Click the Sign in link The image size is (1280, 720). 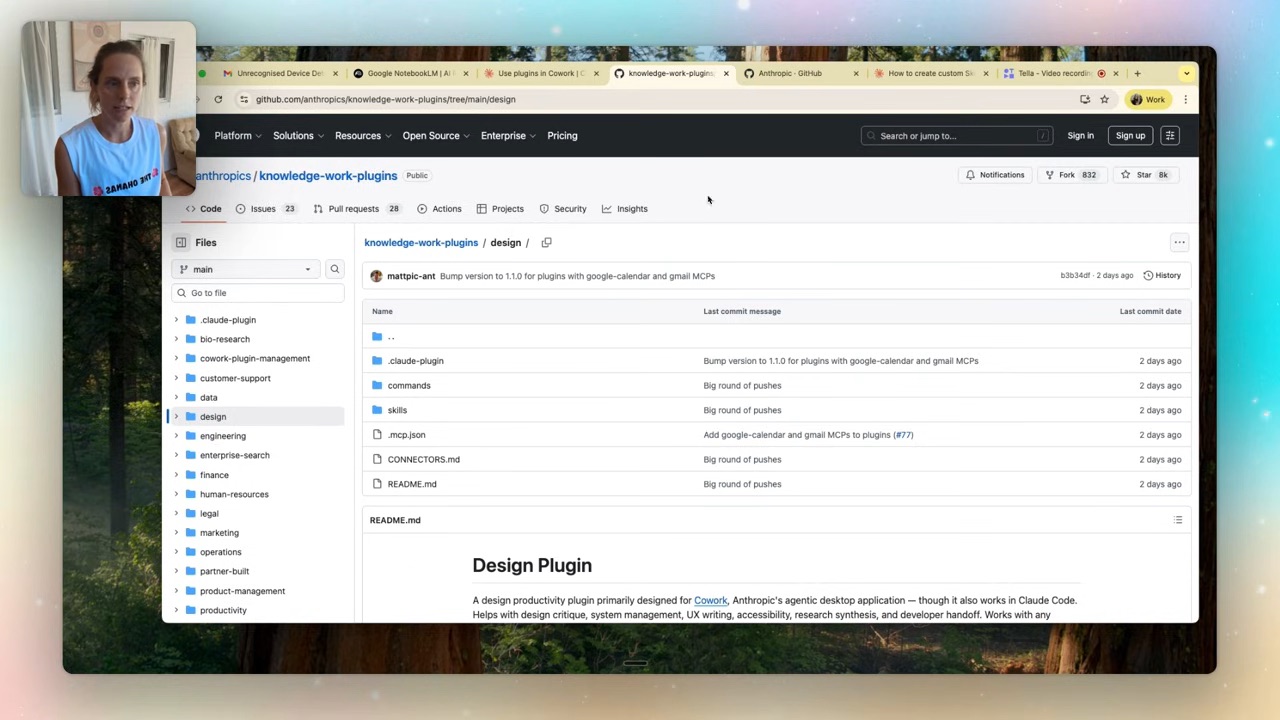click(x=1080, y=136)
